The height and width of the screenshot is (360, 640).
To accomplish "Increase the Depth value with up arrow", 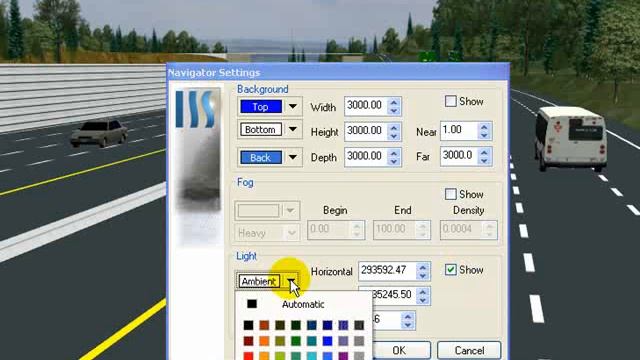I will [x=394, y=153].
